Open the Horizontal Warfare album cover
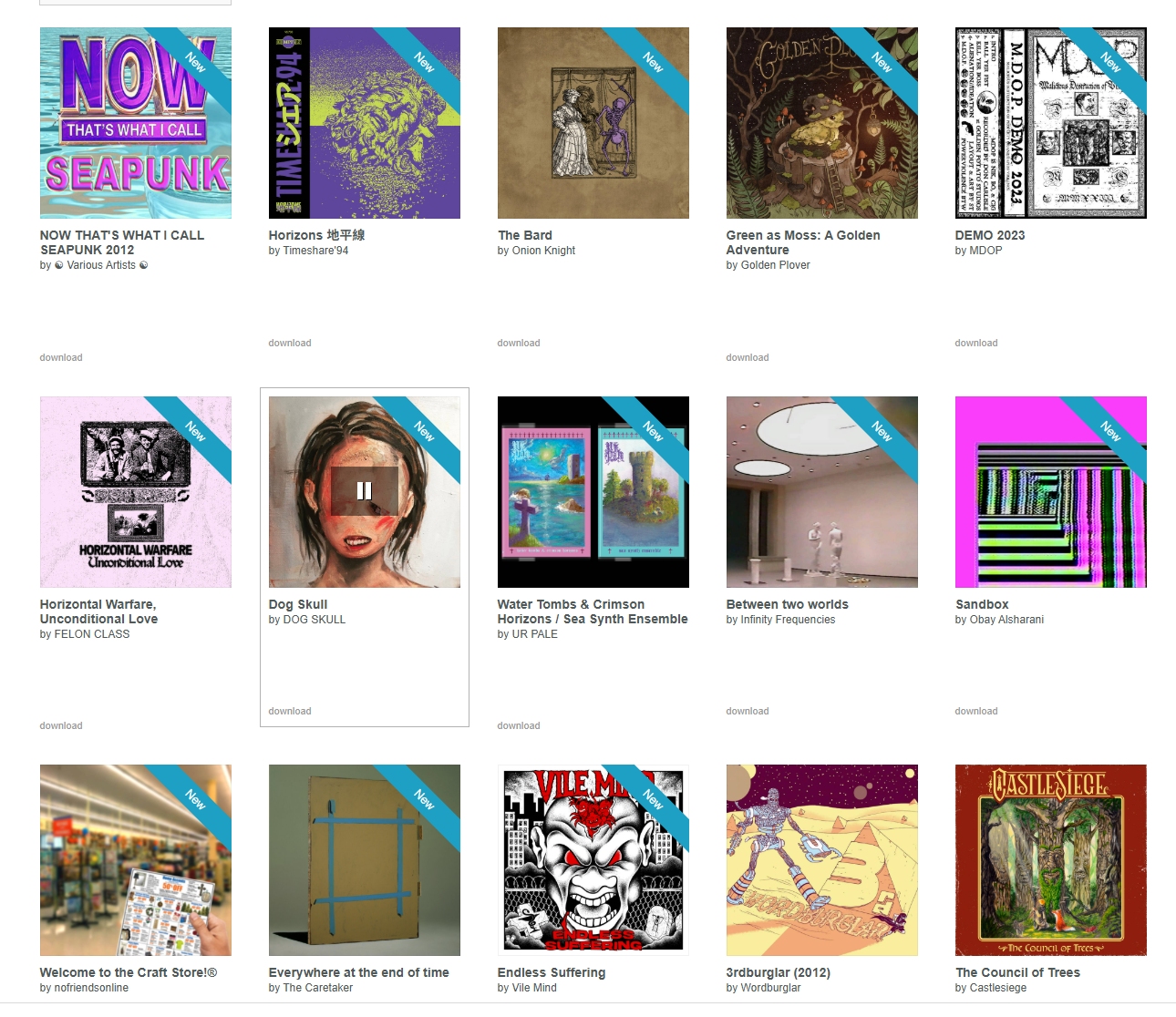1176x1017 pixels. pos(136,492)
